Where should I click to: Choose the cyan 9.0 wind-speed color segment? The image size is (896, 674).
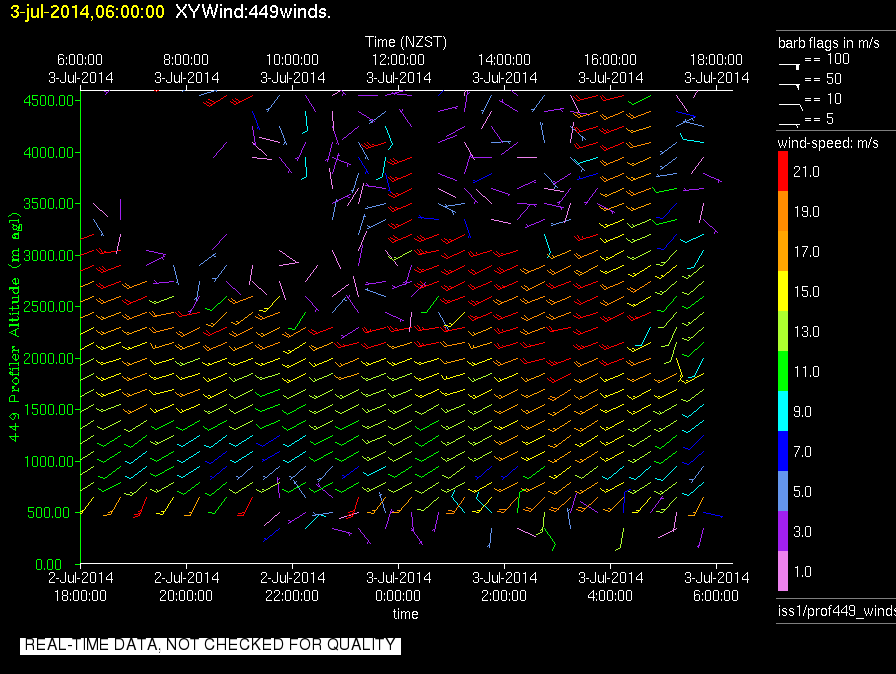click(x=783, y=411)
